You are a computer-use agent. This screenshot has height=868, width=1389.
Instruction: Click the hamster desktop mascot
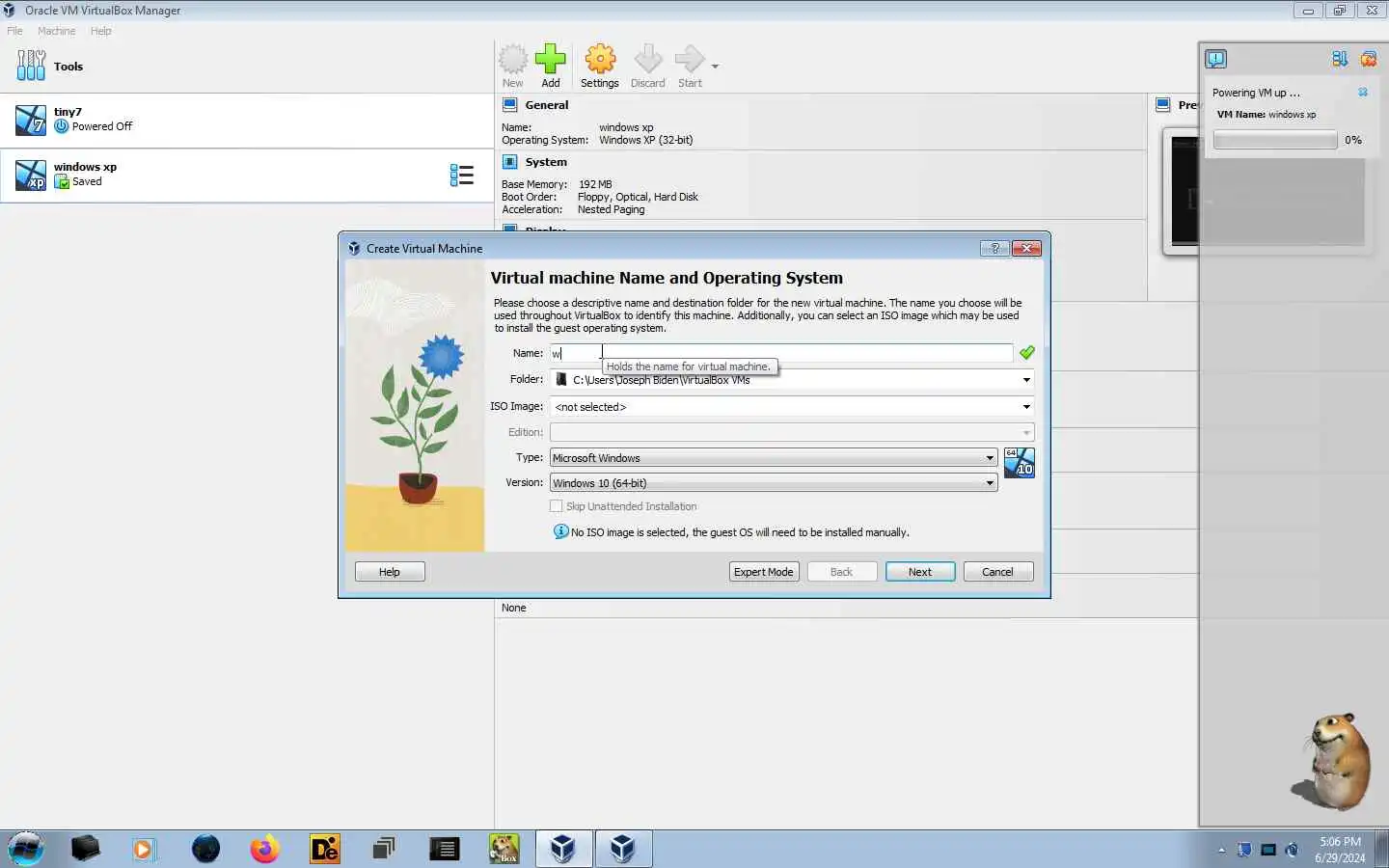coord(1334,760)
